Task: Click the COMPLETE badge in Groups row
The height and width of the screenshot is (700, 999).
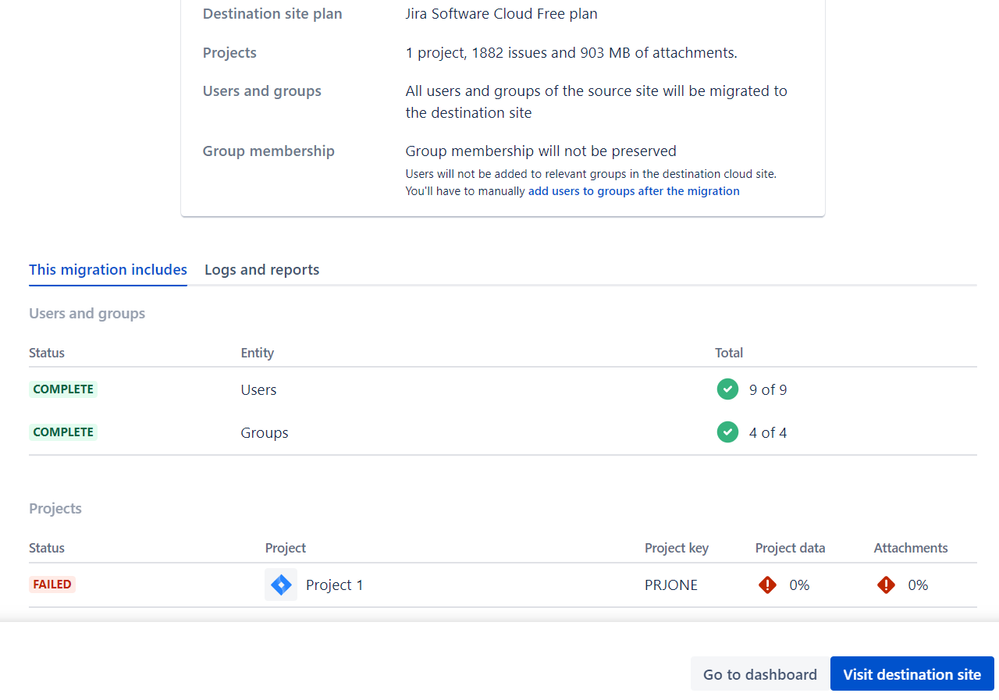Action: pos(63,432)
